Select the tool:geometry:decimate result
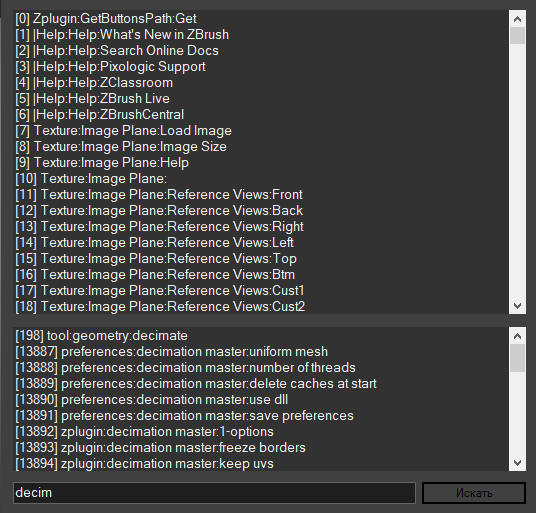The width and height of the screenshot is (536, 513). pos(102,336)
